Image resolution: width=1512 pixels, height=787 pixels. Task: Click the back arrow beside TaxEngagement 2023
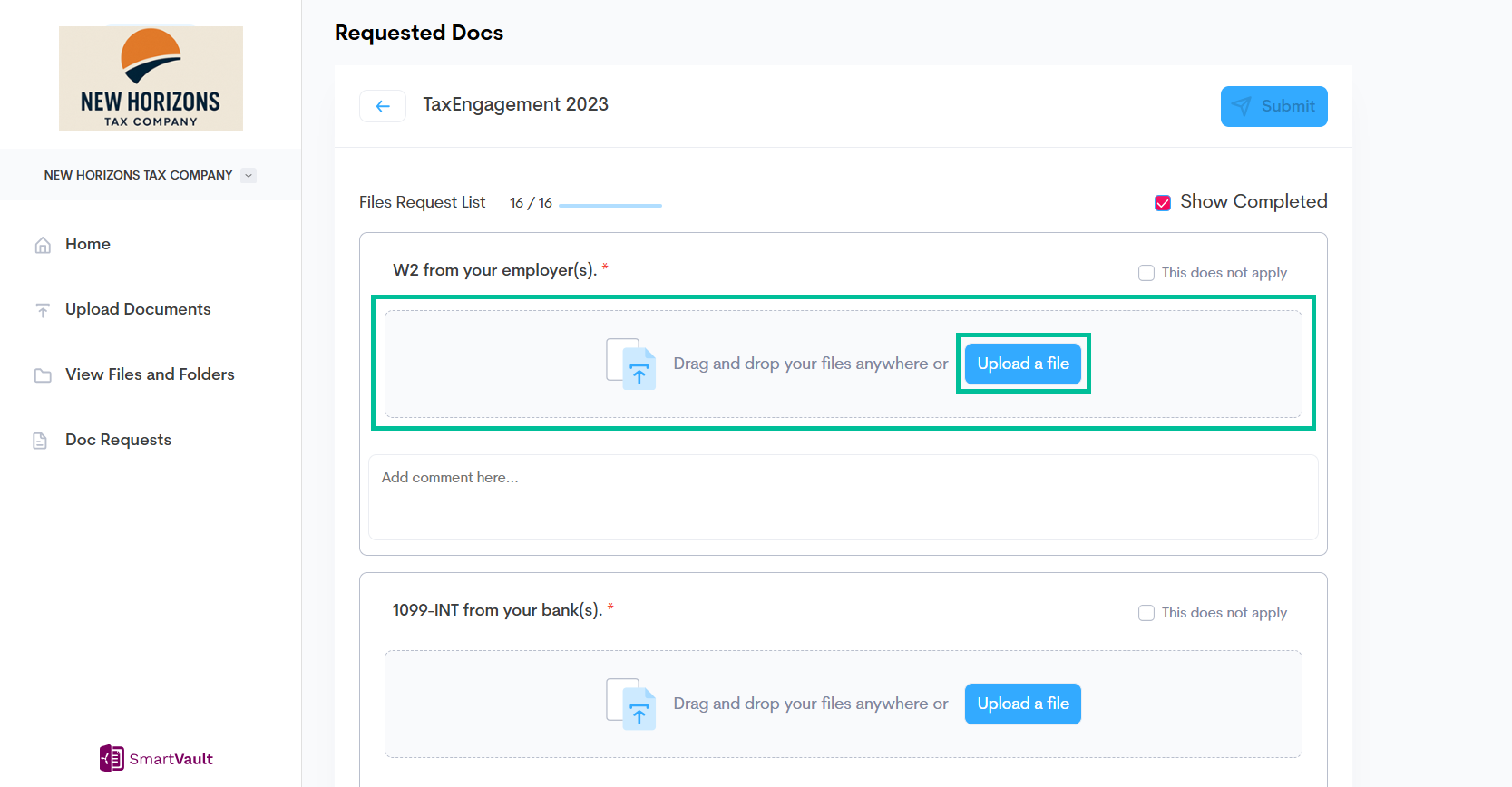[383, 106]
